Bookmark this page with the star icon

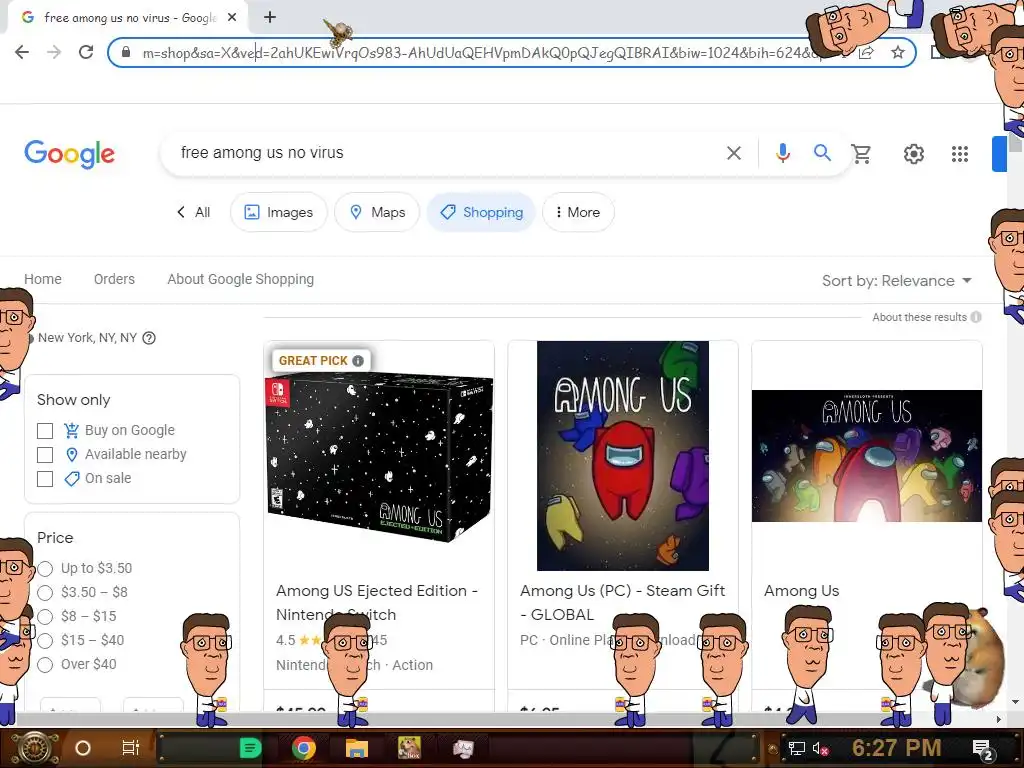(898, 52)
